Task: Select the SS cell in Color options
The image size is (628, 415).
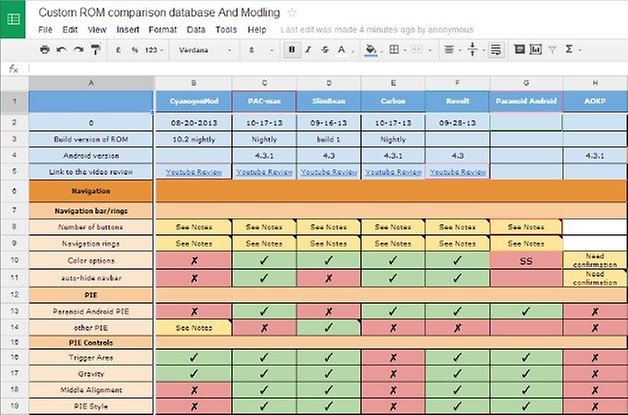Action: click(526, 261)
